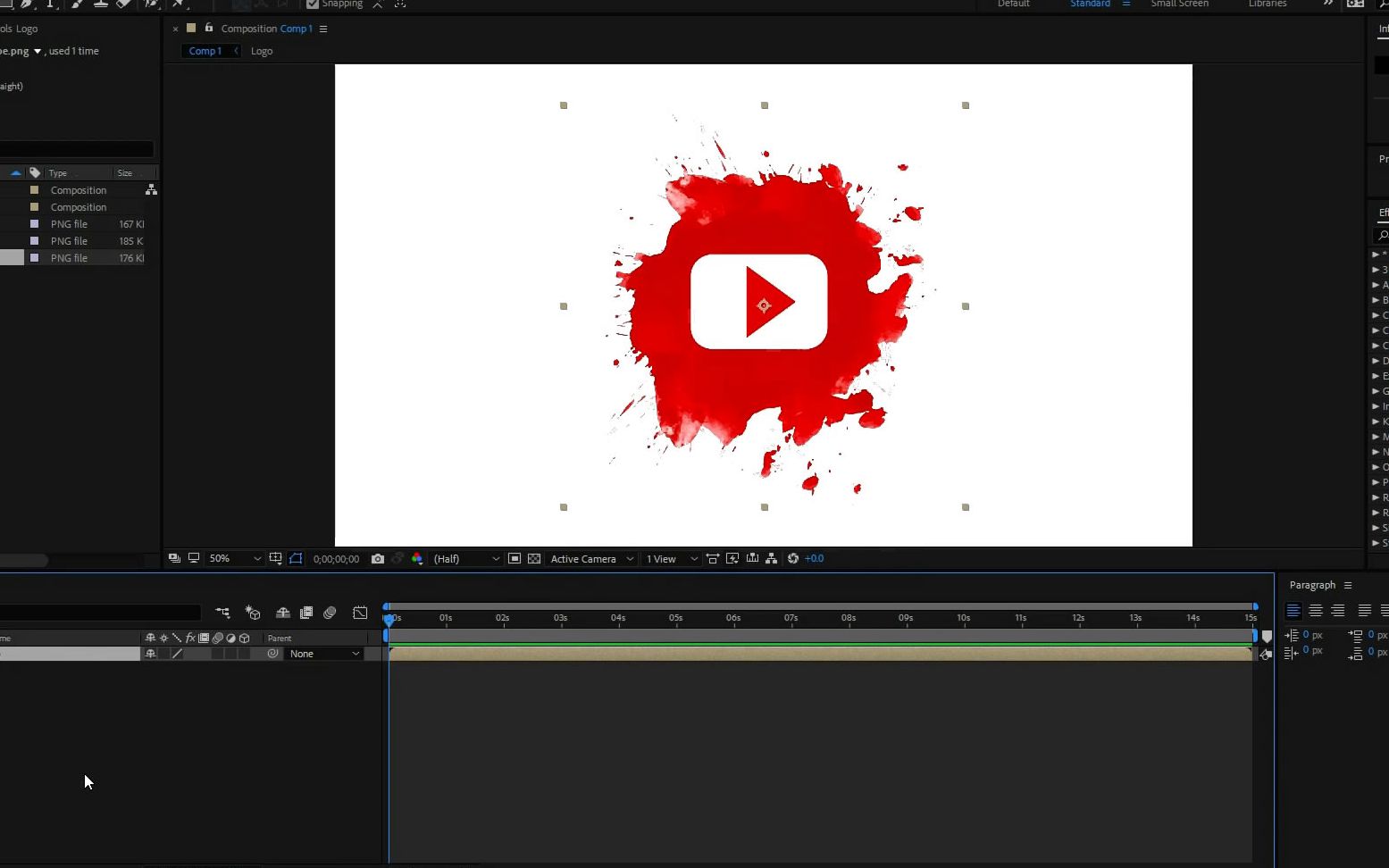Switch to the Small Screen workspace

1179,4
